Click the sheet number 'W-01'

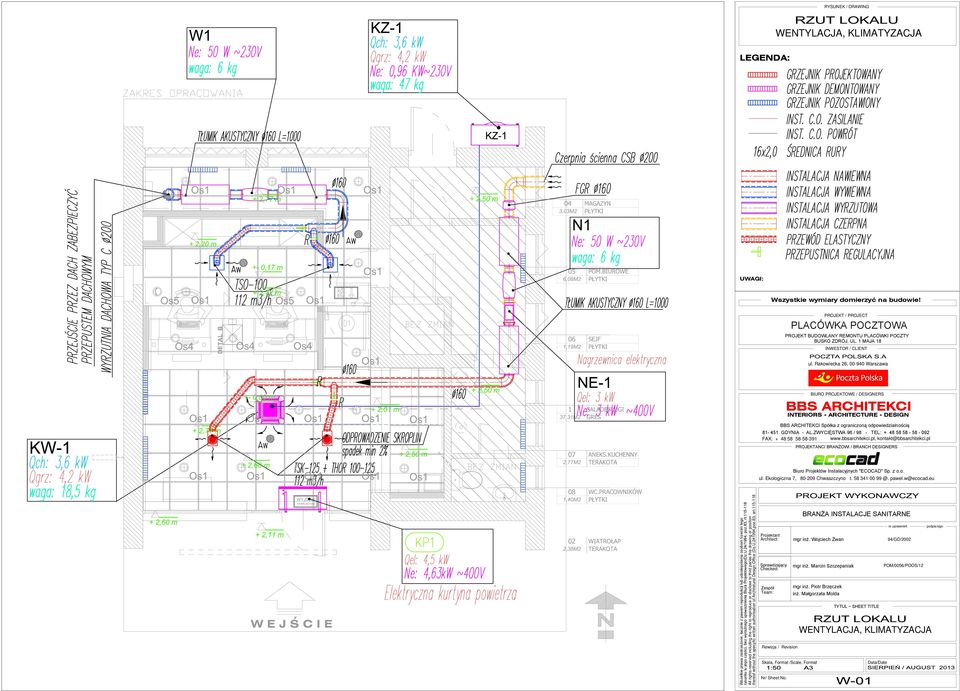pyautogui.click(x=853, y=681)
